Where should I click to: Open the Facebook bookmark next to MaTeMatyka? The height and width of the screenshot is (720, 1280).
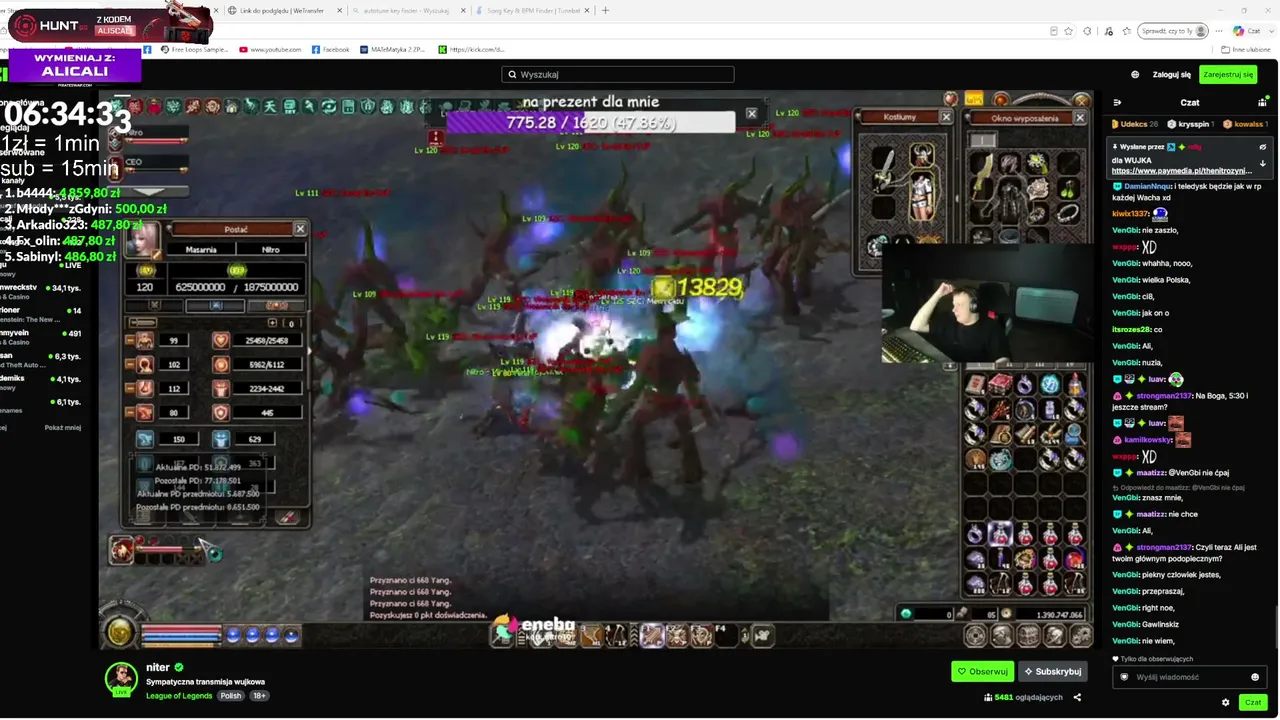point(331,49)
